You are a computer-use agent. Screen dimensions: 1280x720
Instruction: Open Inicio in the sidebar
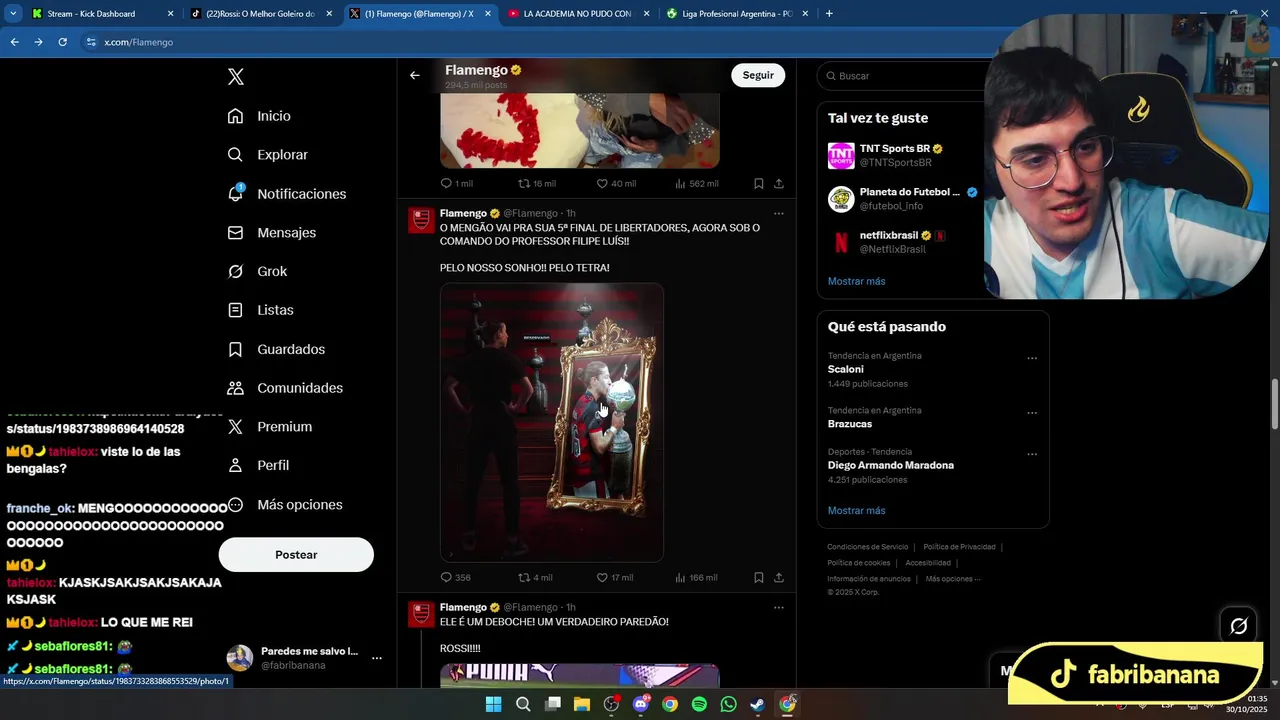pyautogui.click(x=259, y=116)
